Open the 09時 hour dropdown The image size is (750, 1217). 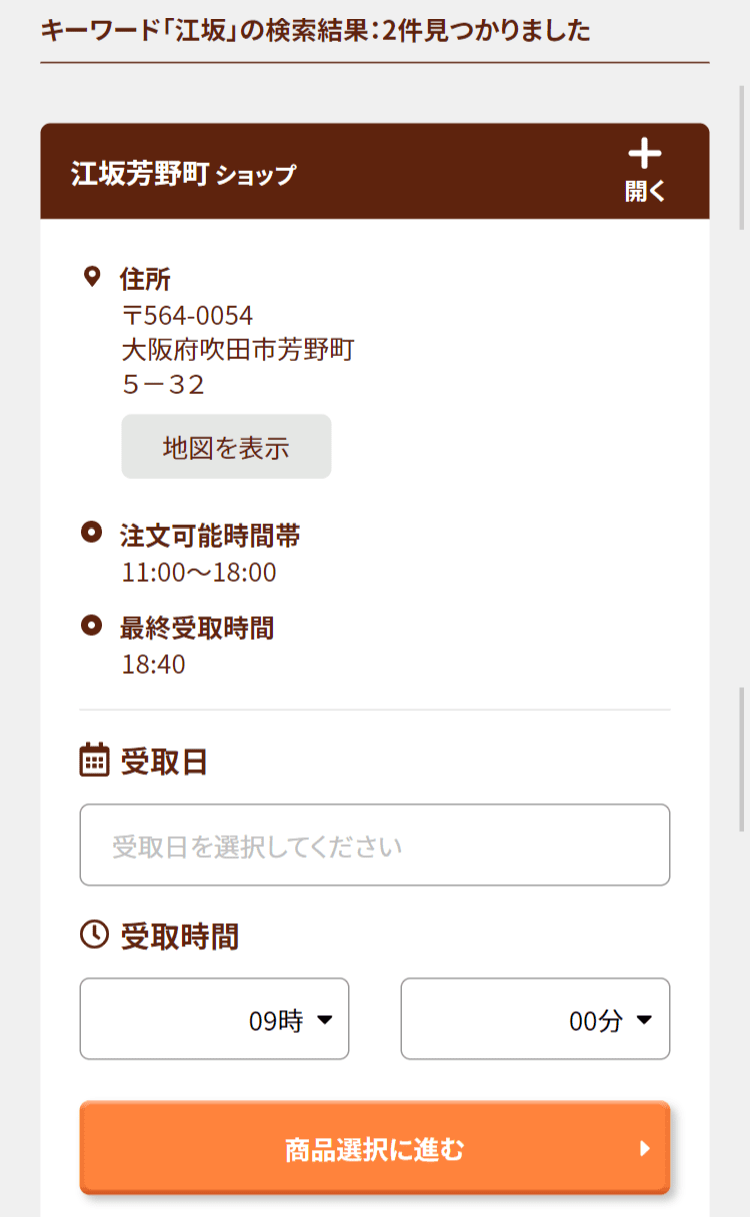click(x=214, y=1019)
